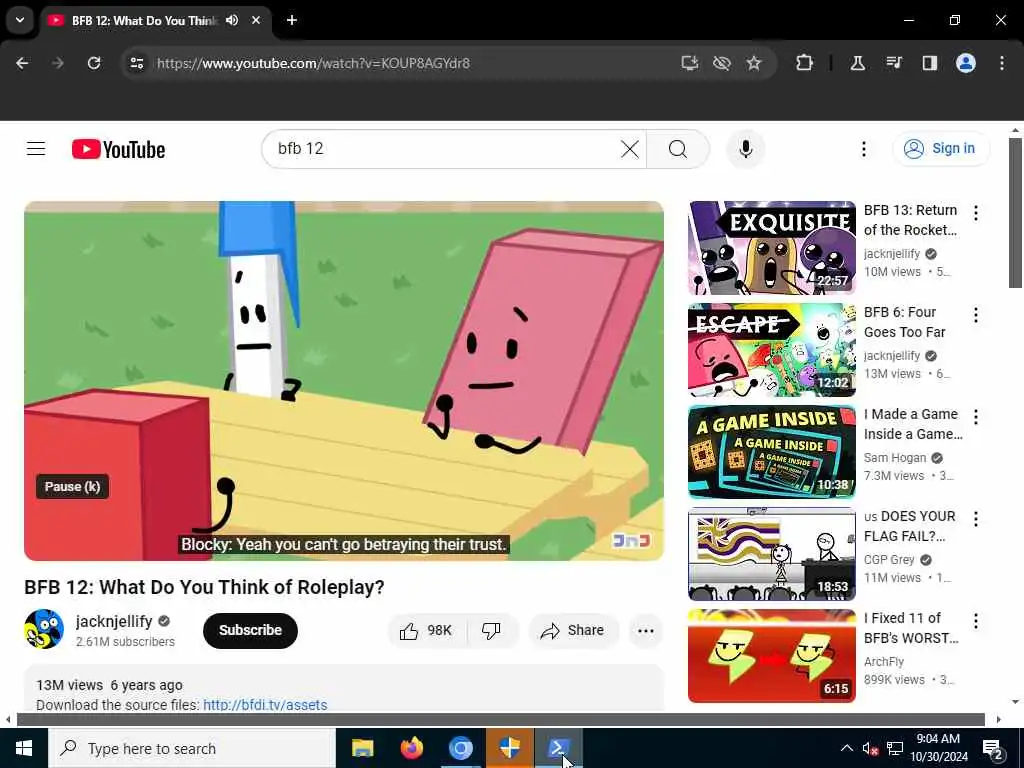Show hidden system tray icons chevron
The image size is (1024, 768).
point(846,748)
